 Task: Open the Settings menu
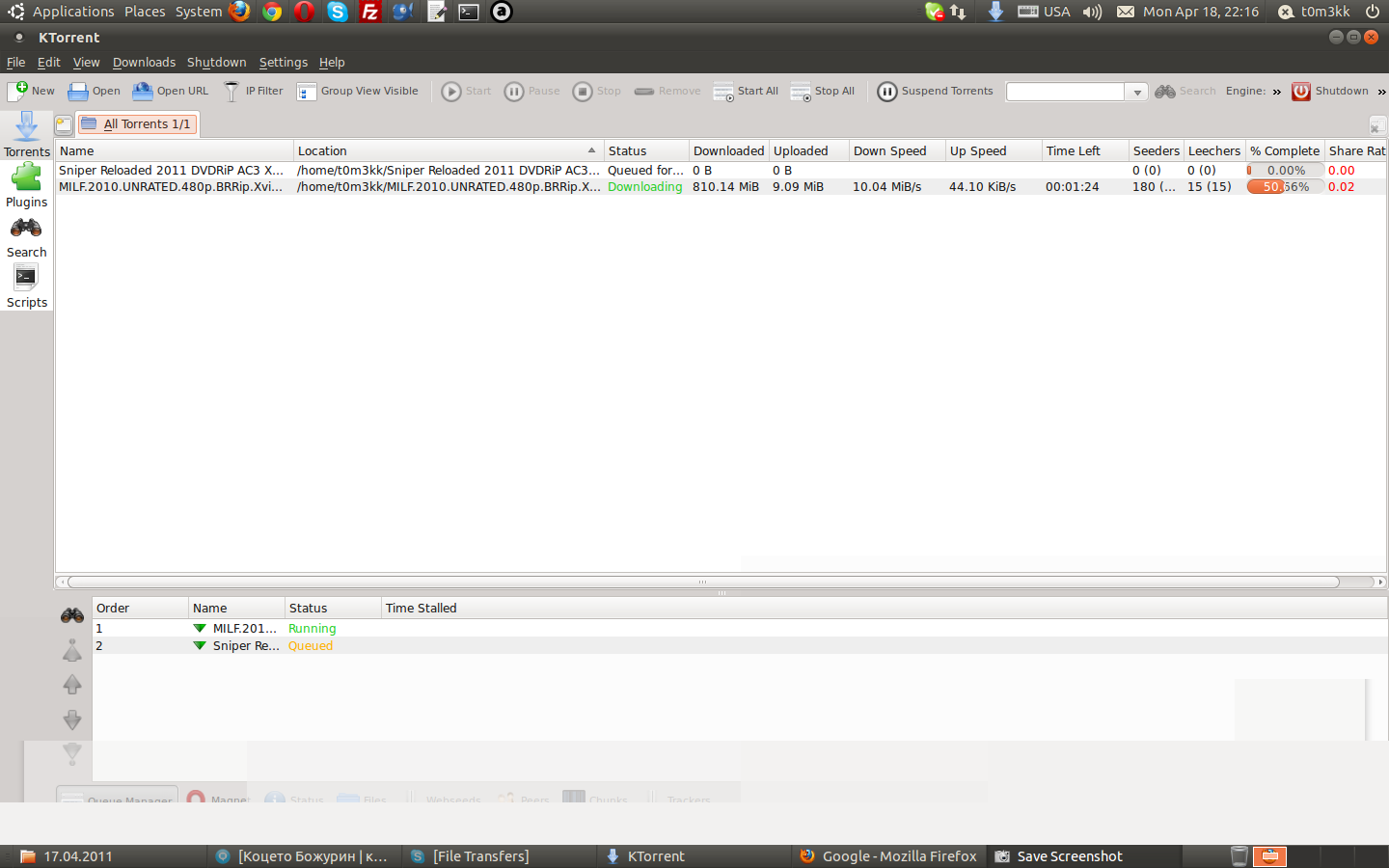[x=283, y=62]
